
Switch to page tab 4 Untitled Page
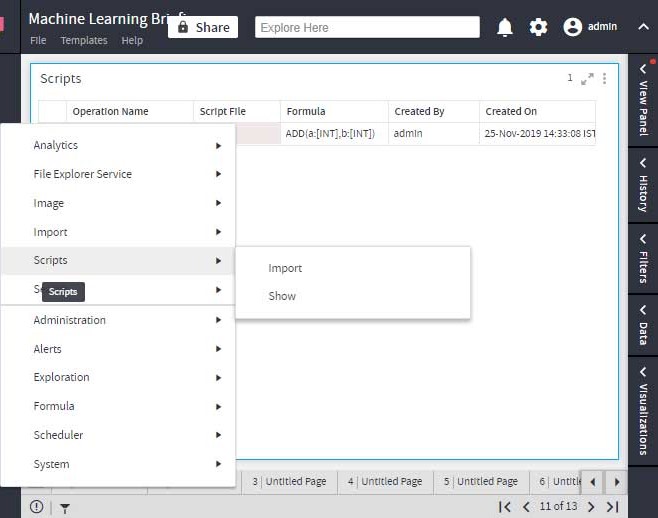pos(385,481)
